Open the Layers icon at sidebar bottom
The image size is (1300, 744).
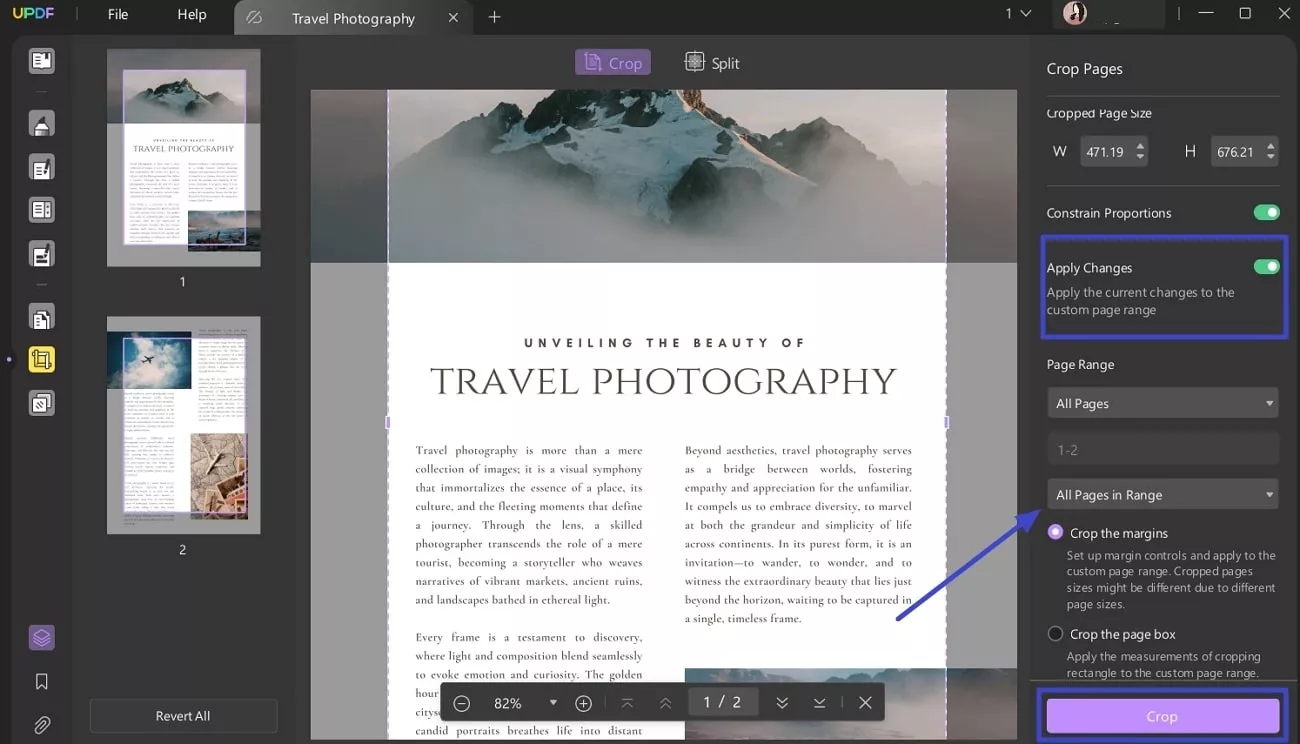click(41, 637)
